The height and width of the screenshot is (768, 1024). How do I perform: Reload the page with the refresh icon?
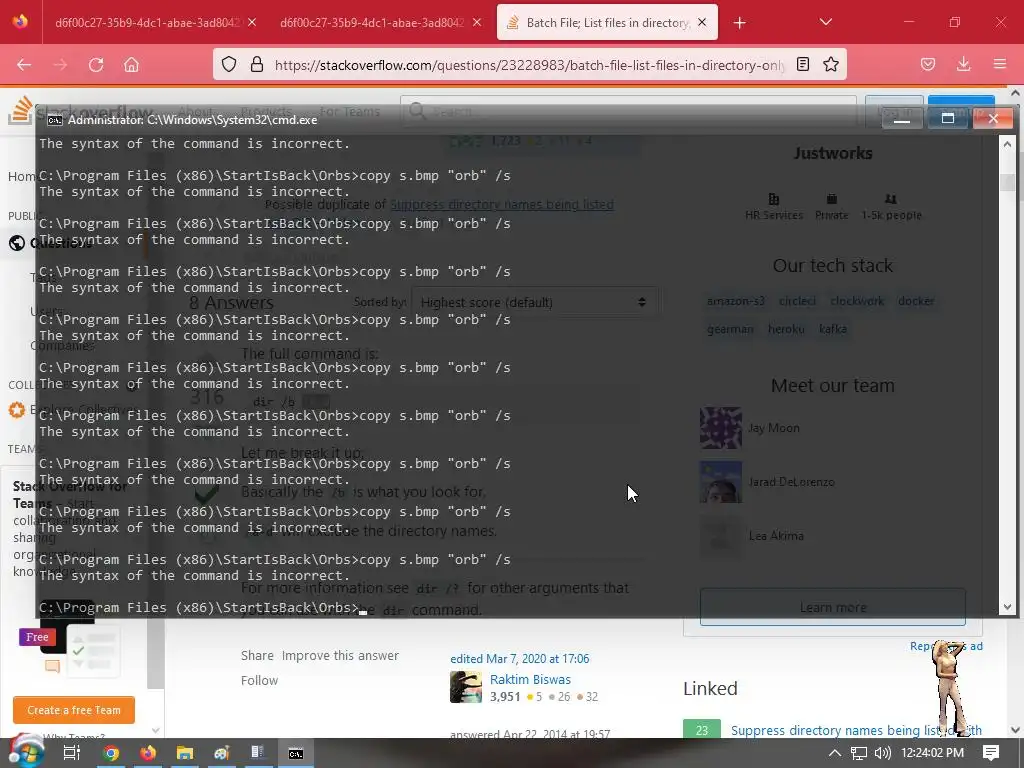[96, 65]
